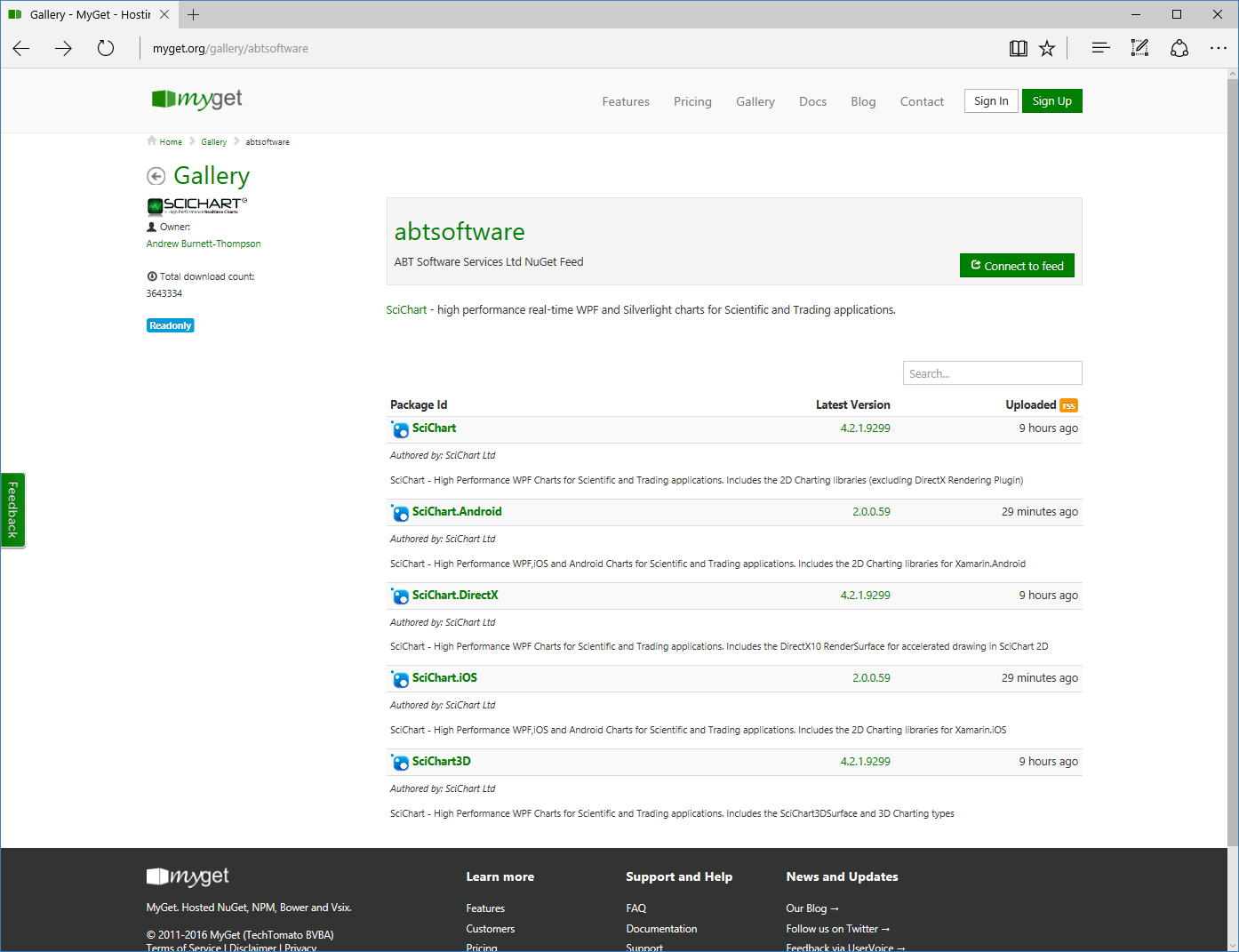Open Edge reading view icon
1239x952 pixels.
click(1019, 49)
